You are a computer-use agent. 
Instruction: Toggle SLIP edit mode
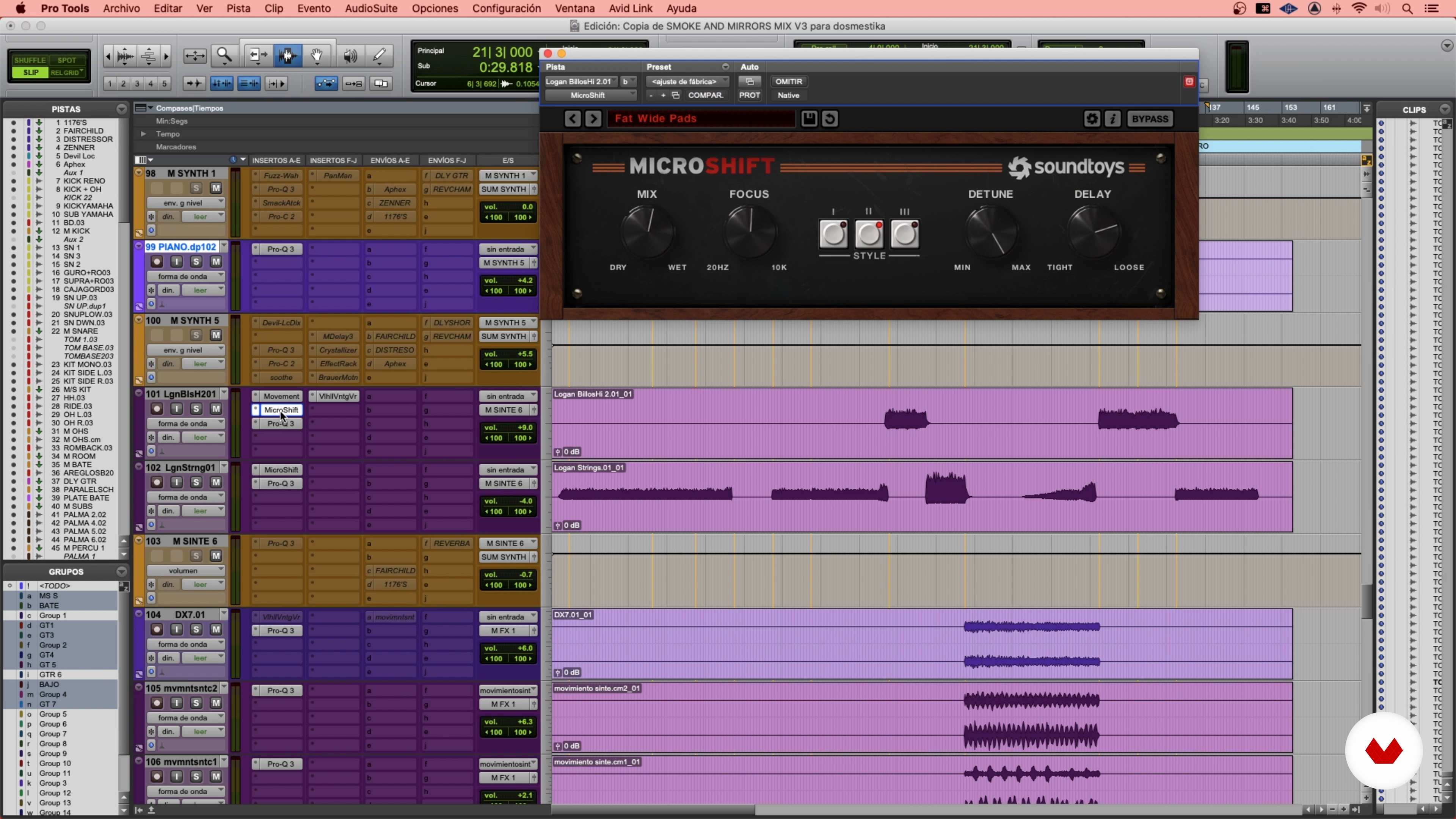click(x=30, y=72)
